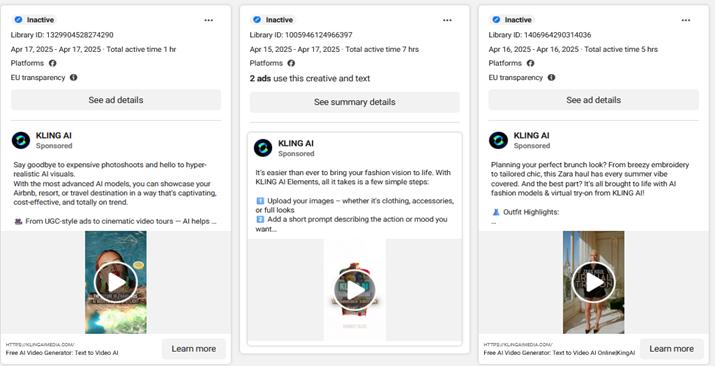
Task: Play the Zara haul fashion model video
Action: [x=594, y=283]
